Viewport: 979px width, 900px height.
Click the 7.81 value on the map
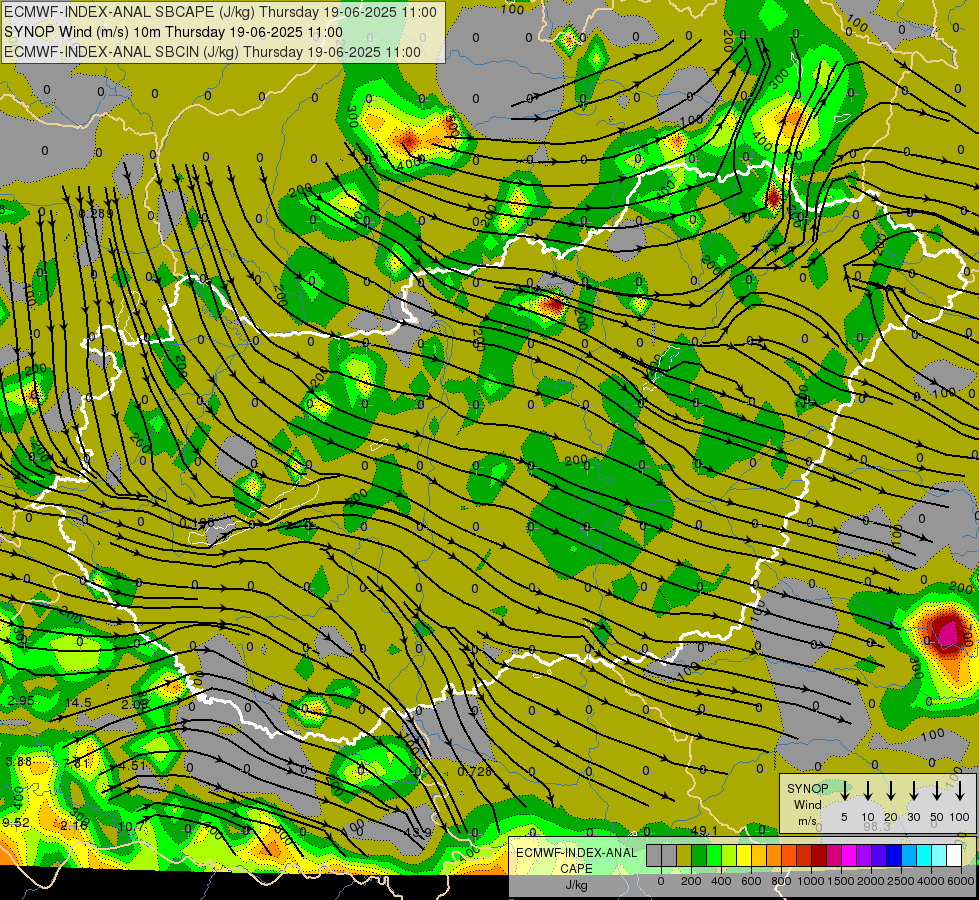[76, 763]
